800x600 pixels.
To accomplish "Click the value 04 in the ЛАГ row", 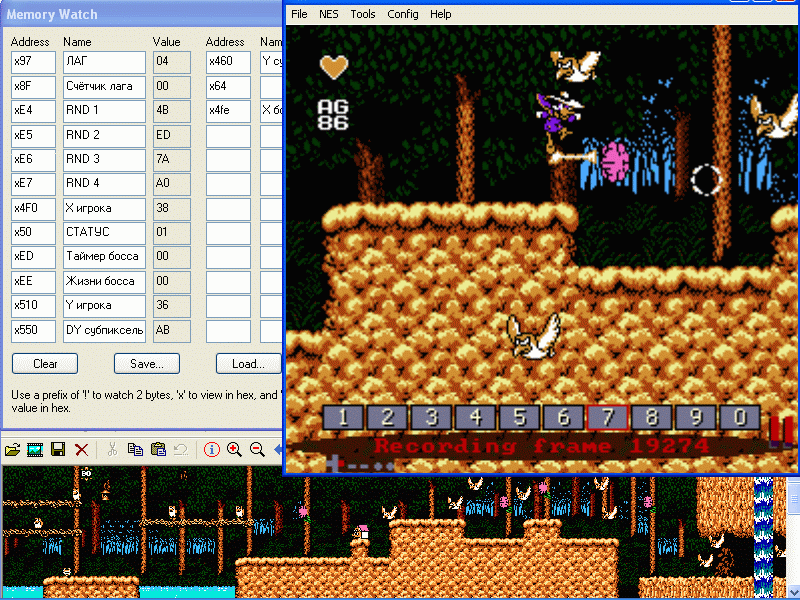I will tap(172, 62).
